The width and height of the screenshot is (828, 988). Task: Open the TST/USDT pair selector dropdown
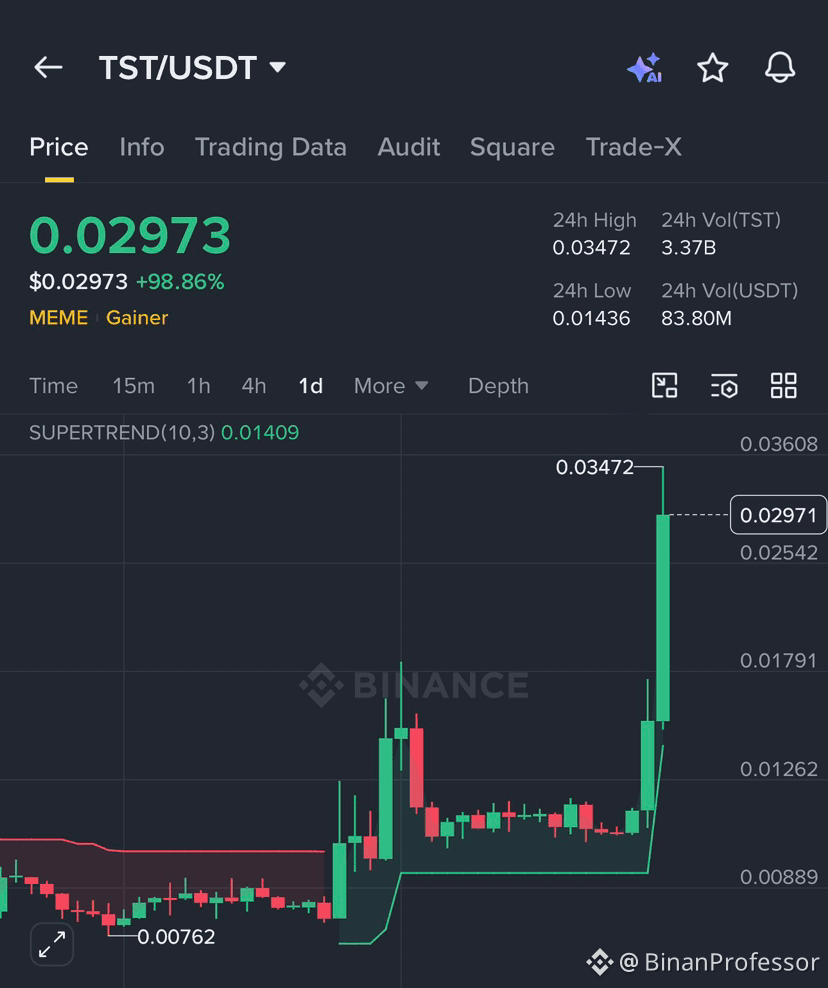pos(192,67)
